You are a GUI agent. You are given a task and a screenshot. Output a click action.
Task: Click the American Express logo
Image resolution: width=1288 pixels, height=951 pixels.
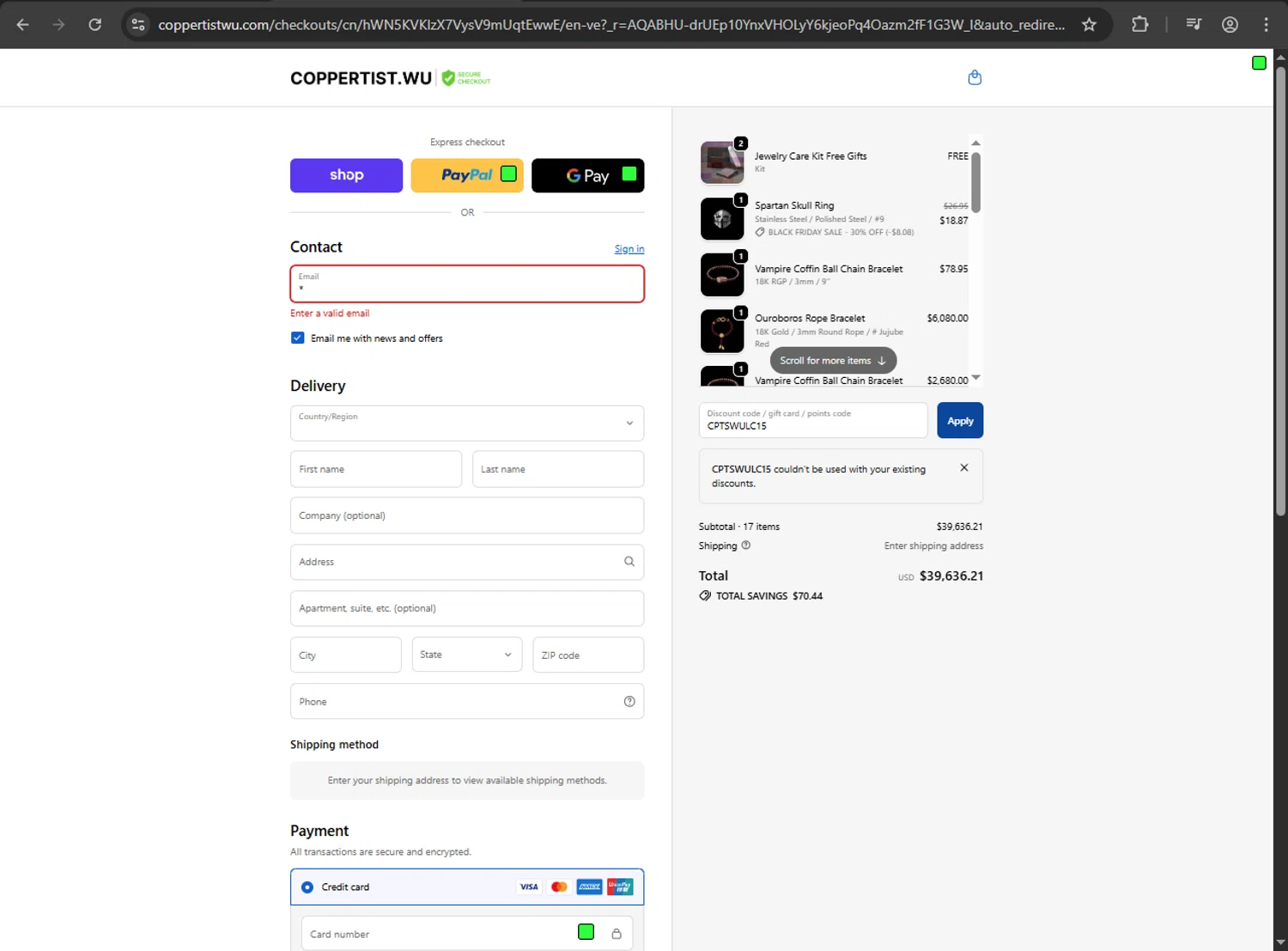(x=589, y=887)
